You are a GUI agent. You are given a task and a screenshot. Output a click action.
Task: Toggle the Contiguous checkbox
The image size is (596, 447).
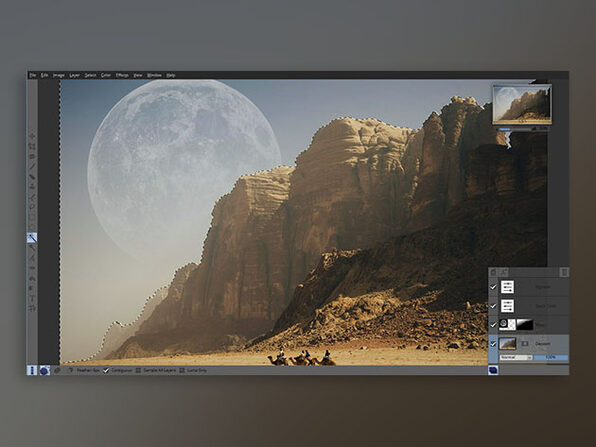click(106, 370)
